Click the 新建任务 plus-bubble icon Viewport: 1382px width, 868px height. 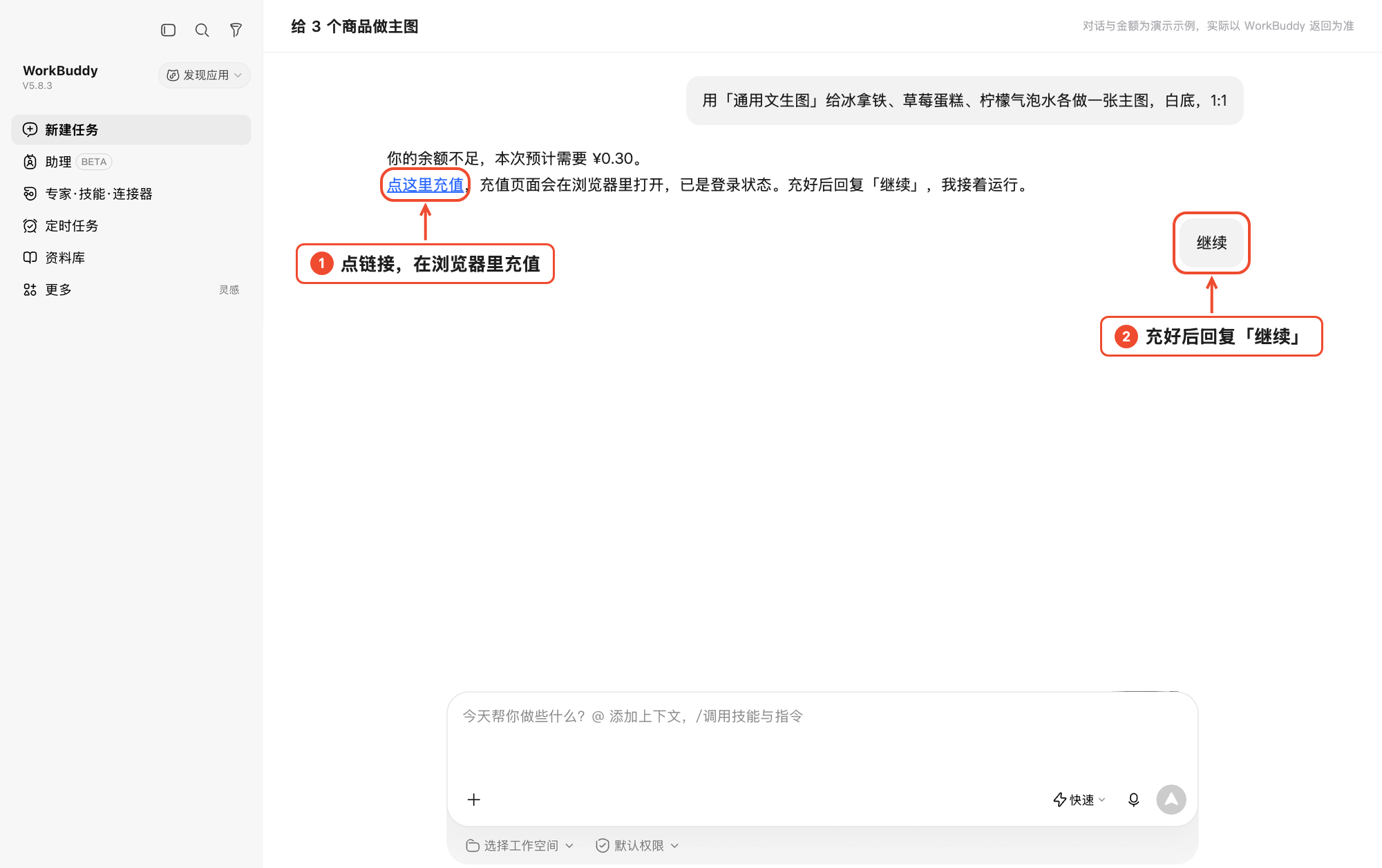coord(30,130)
